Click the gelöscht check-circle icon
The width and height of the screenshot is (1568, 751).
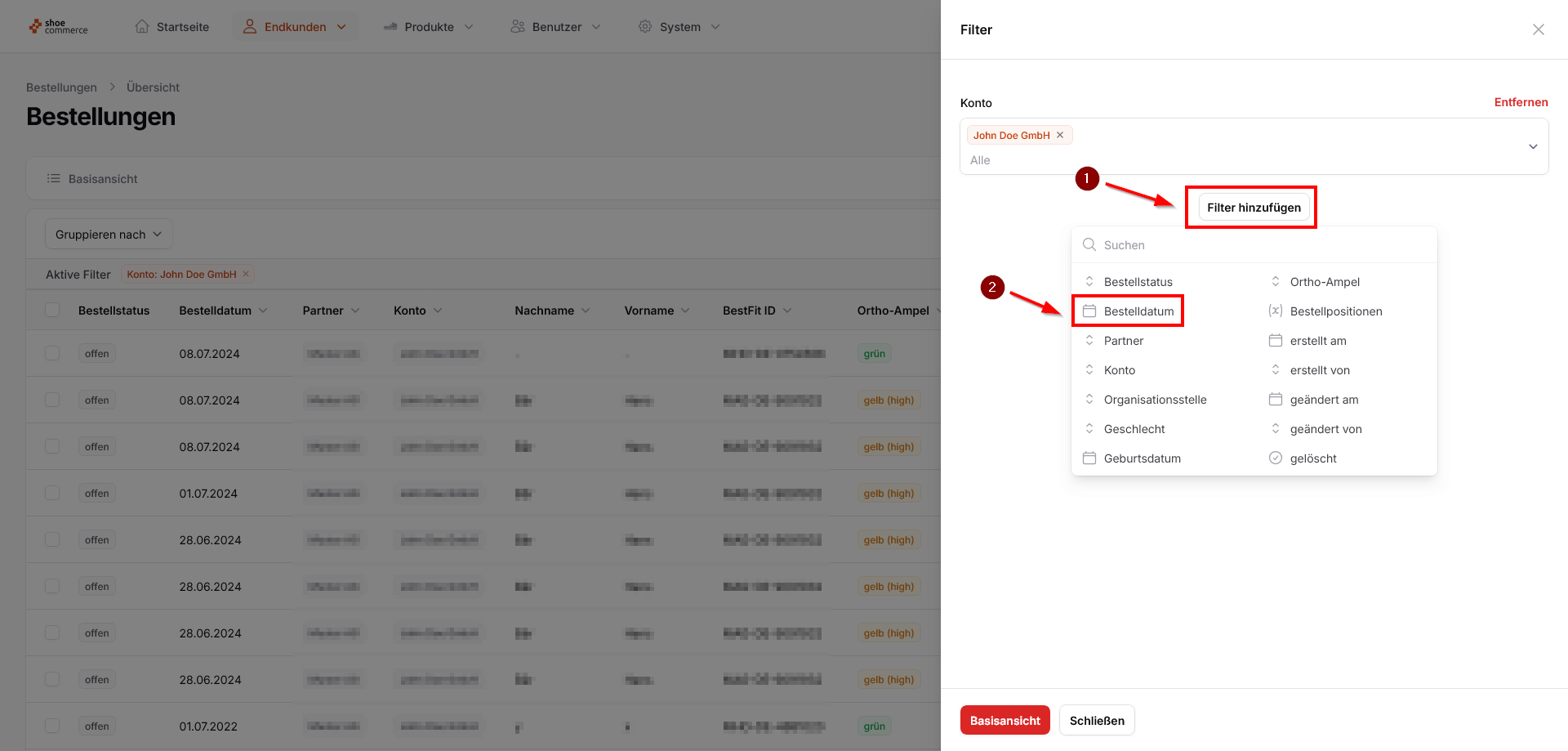coord(1276,458)
